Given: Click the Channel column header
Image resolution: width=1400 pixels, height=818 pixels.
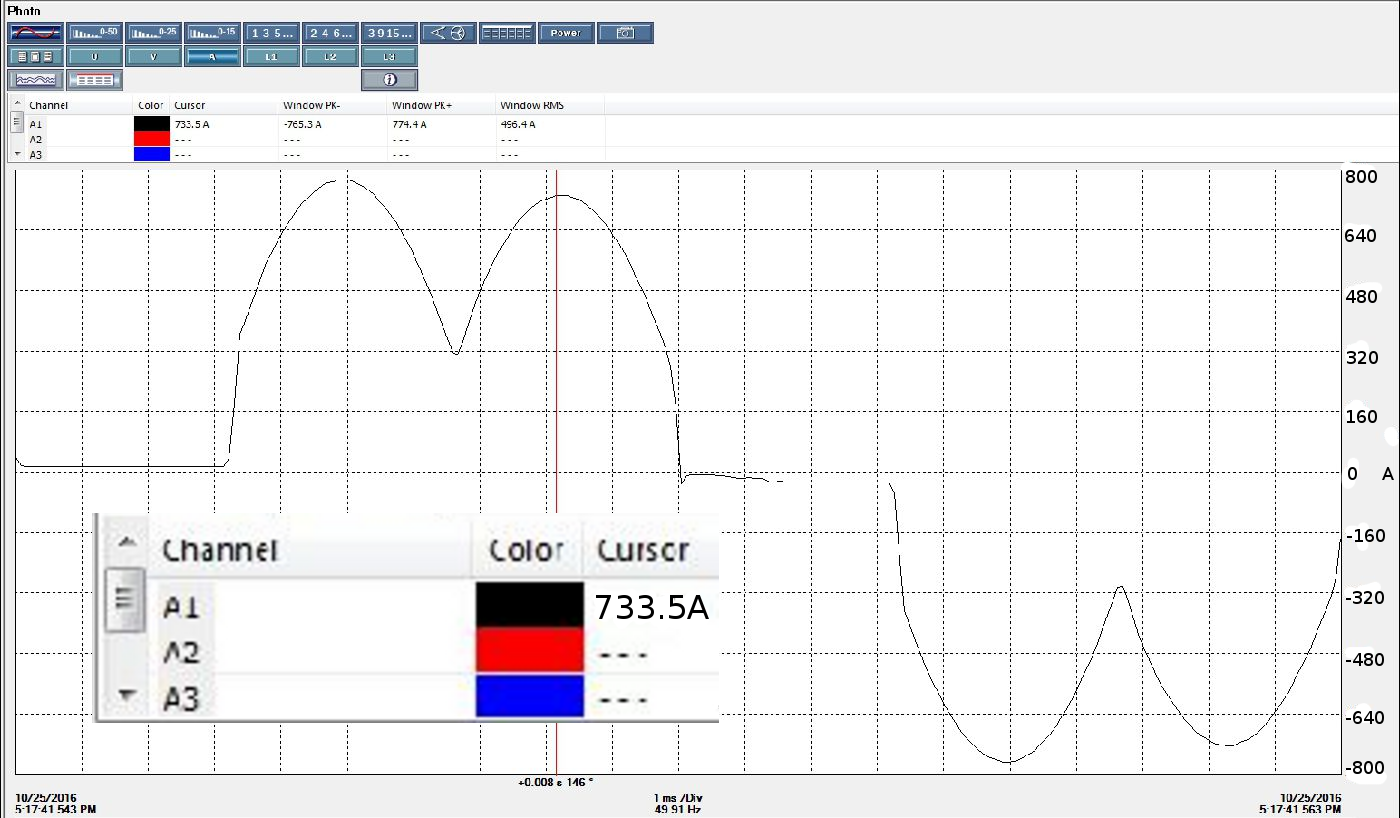Looking at the screenshot, I should 48,105.
